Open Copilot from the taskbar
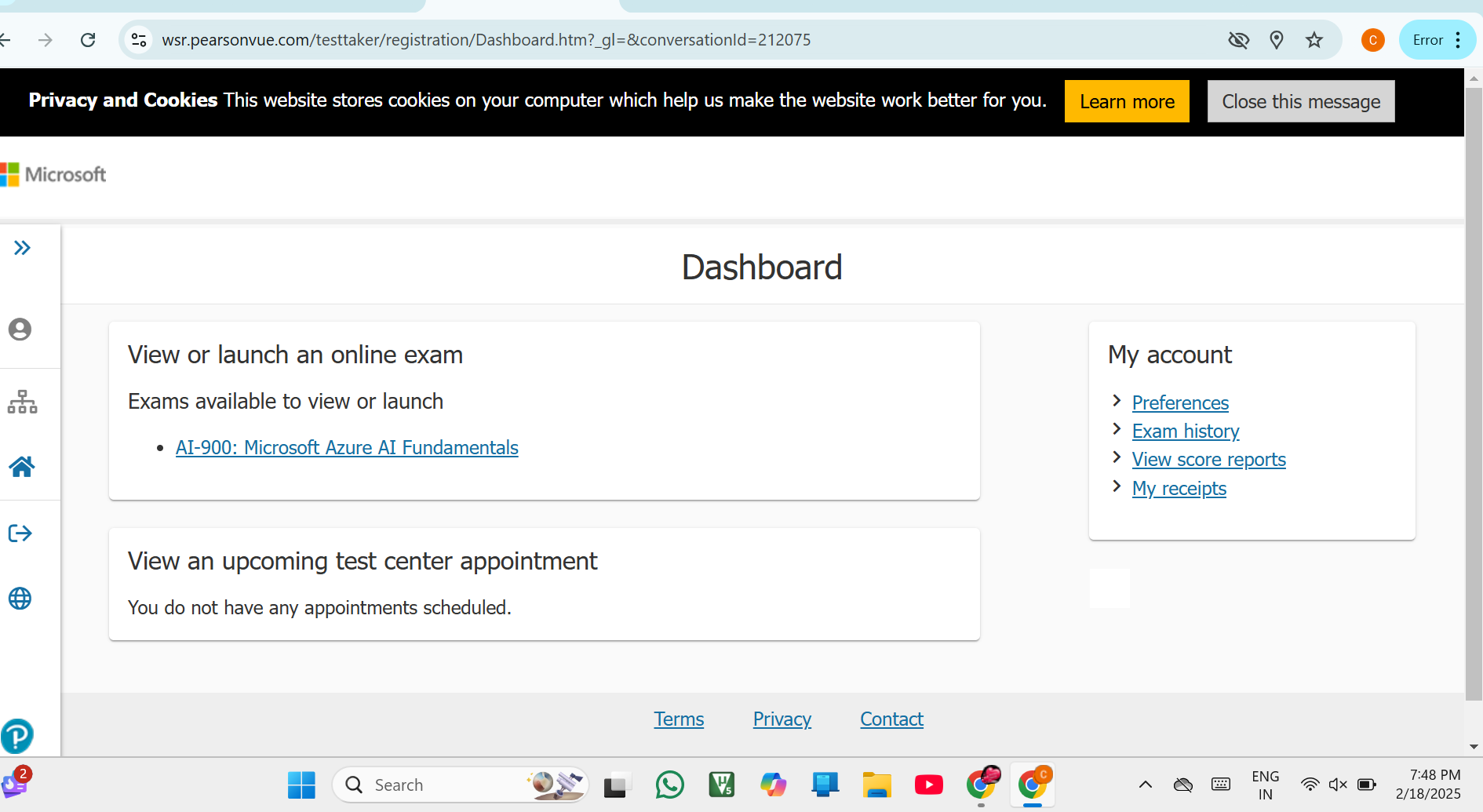This screenshot has height=812, width=1483. (773, 785)
